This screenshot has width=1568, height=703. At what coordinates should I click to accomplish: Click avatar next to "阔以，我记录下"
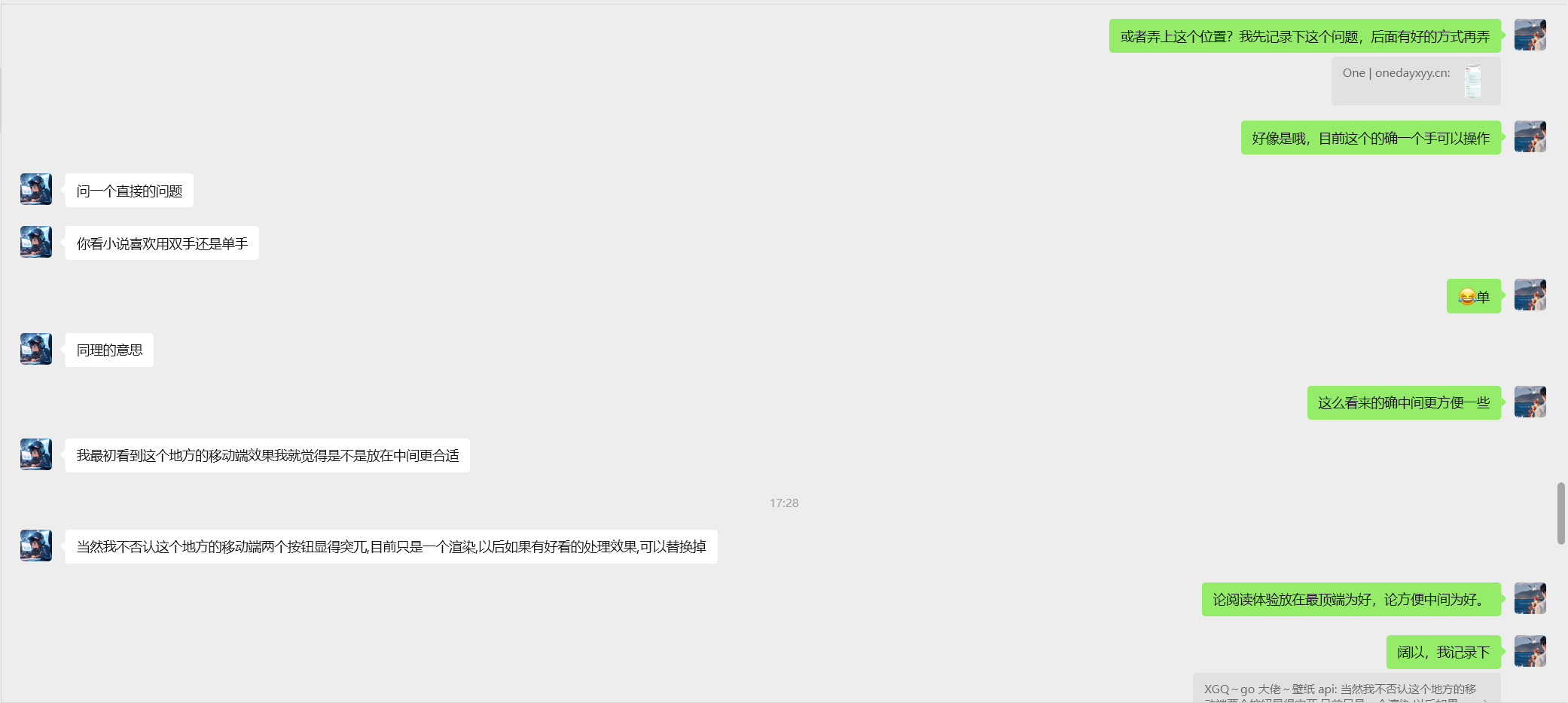pos(1530,651)
